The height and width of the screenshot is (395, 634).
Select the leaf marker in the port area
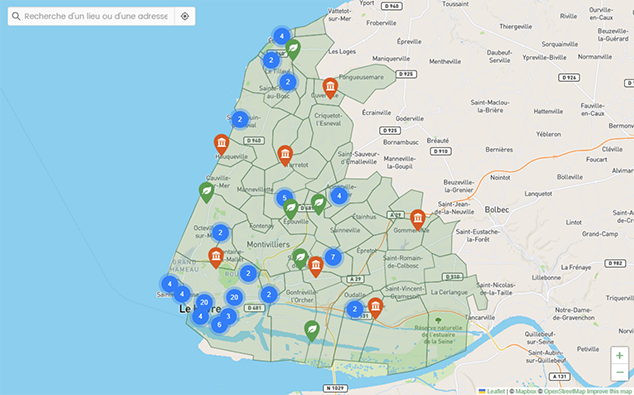312,331
